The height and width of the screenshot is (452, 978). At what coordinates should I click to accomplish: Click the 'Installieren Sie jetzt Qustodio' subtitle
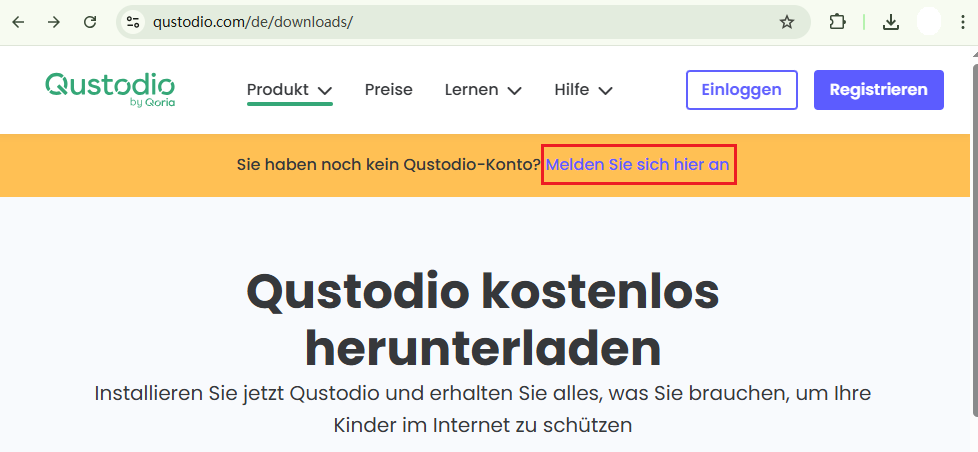click(483, 409)
